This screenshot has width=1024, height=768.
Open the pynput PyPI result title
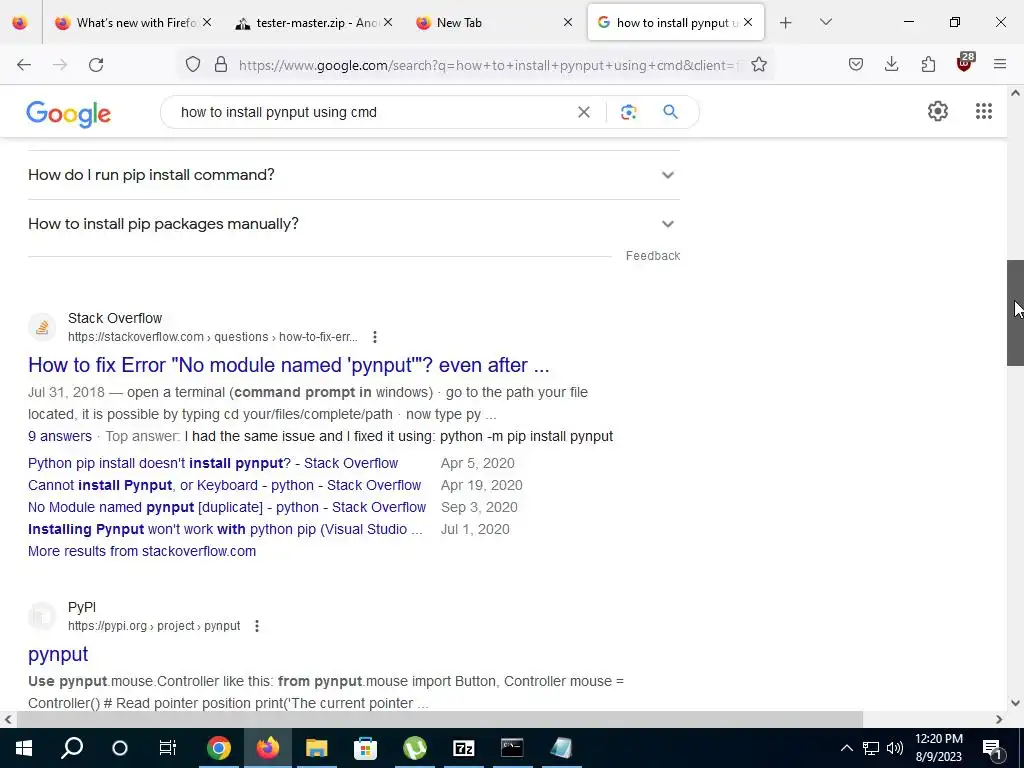point(58,654)
